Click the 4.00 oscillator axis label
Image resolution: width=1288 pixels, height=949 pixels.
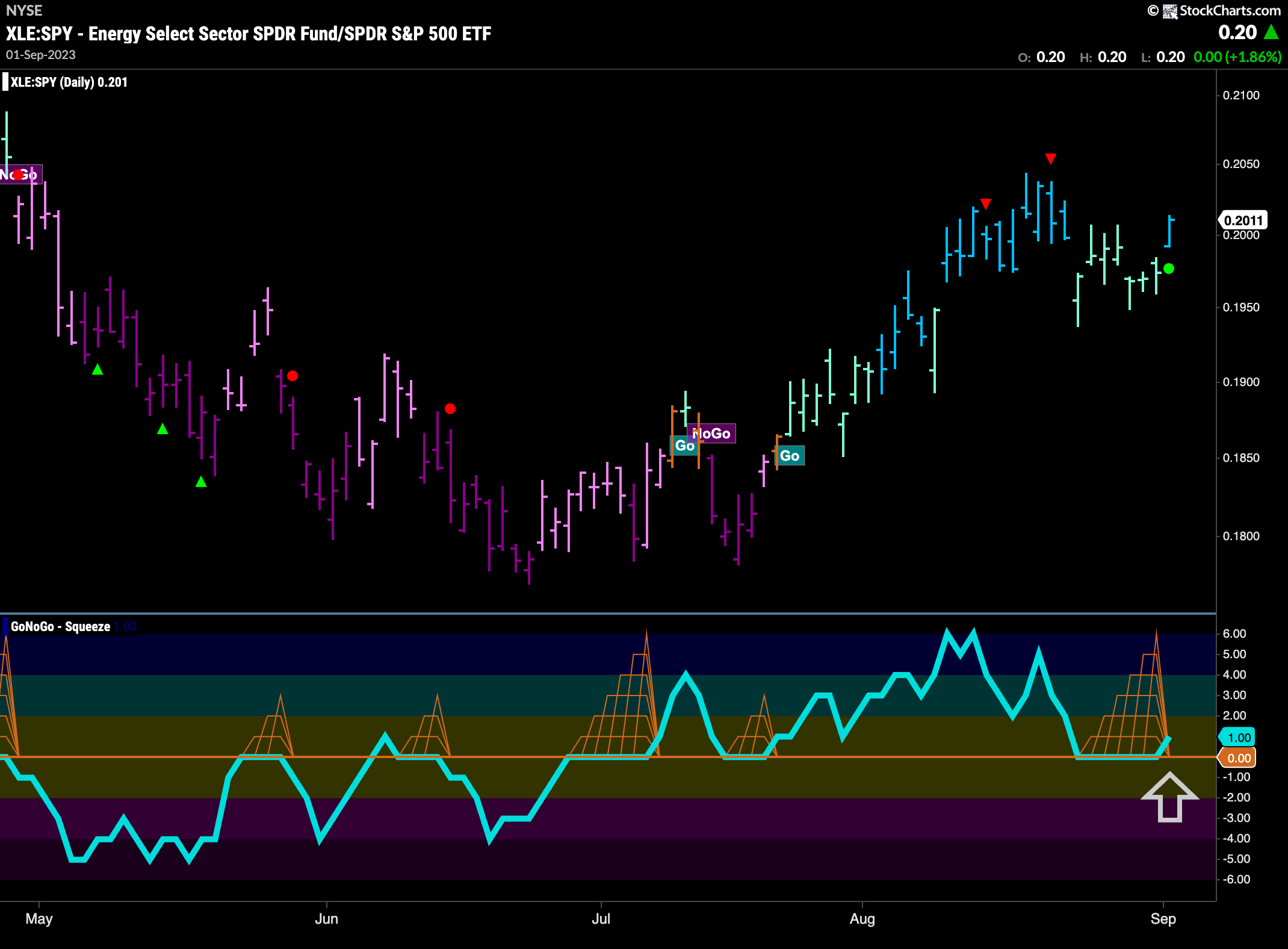click(x=1234, y=674)
